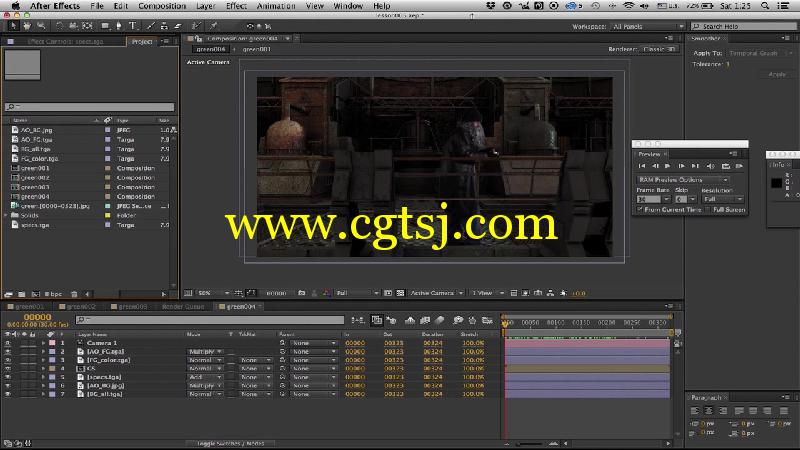Click the Classic 3D renderer button

pyautogui.click(x=659, y=49)
